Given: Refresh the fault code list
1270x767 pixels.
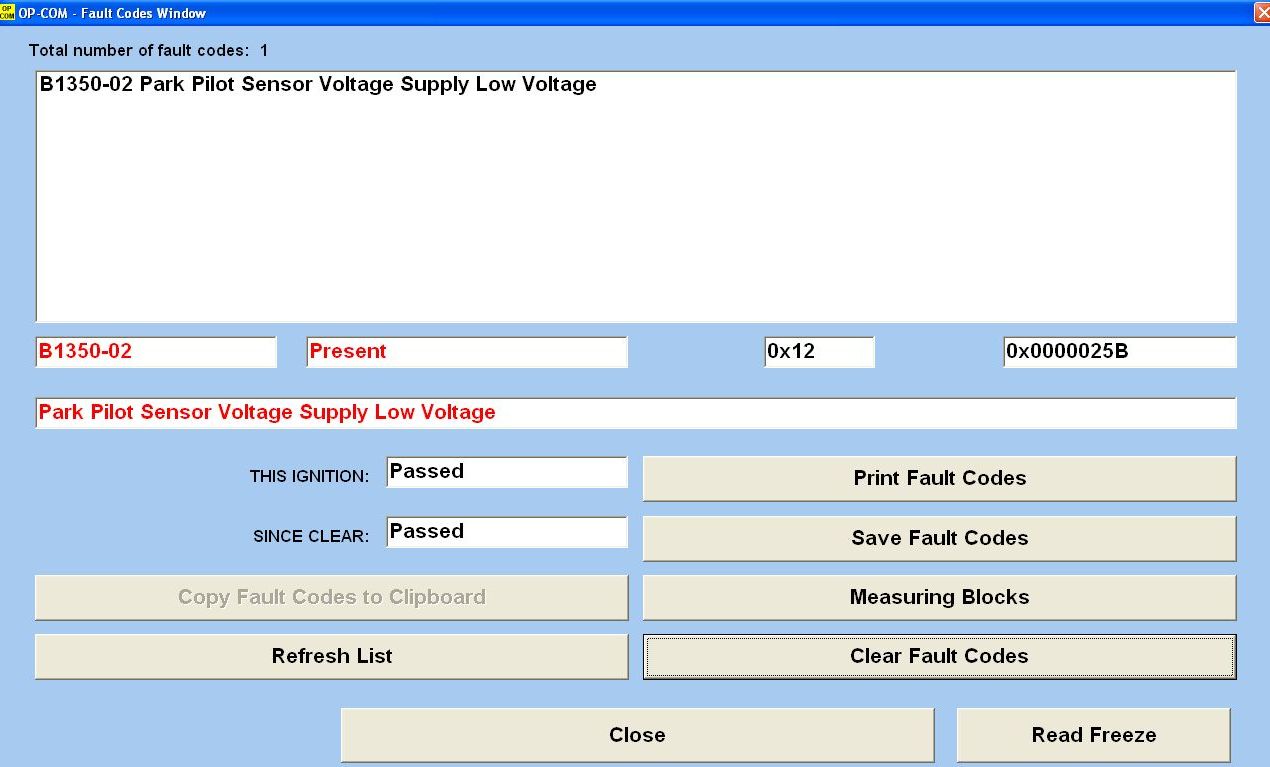Looking at the screenshot, I should pos(331,656).
